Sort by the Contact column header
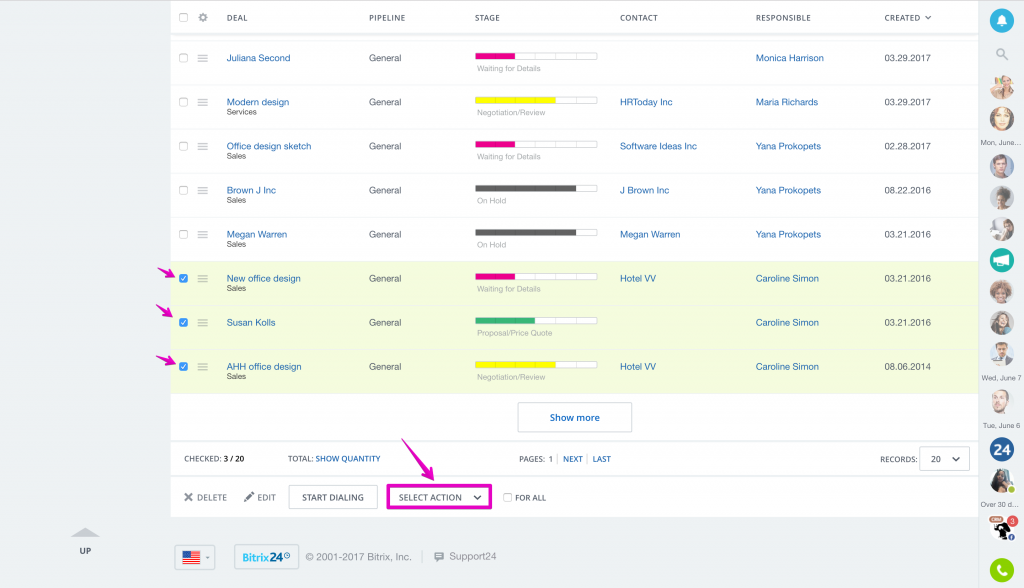Image resolution: width=1024 pixels, height=588 pixels. point(639,18)
